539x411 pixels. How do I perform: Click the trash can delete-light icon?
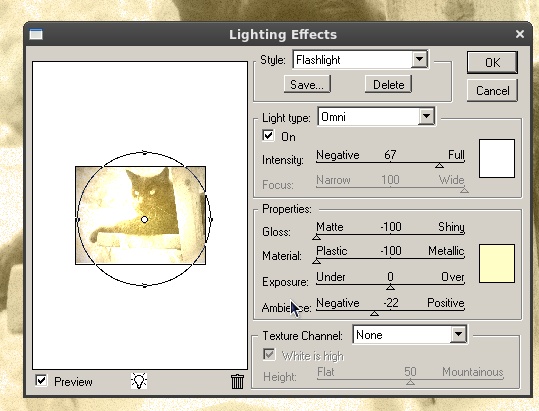click(237, 381)
